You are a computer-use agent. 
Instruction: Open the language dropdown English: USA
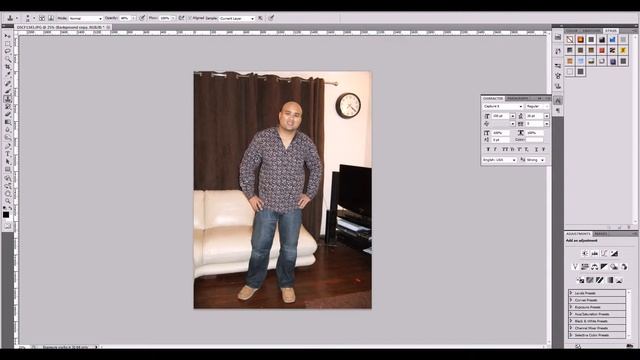[499, 160]
